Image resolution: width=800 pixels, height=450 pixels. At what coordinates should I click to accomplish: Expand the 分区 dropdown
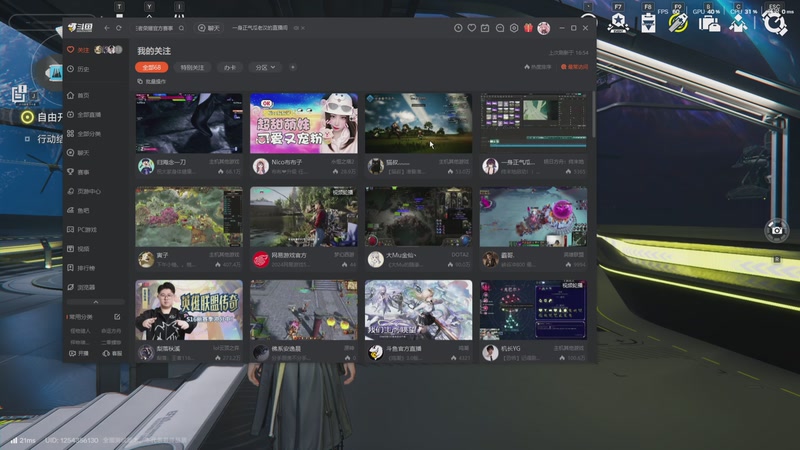265,67
